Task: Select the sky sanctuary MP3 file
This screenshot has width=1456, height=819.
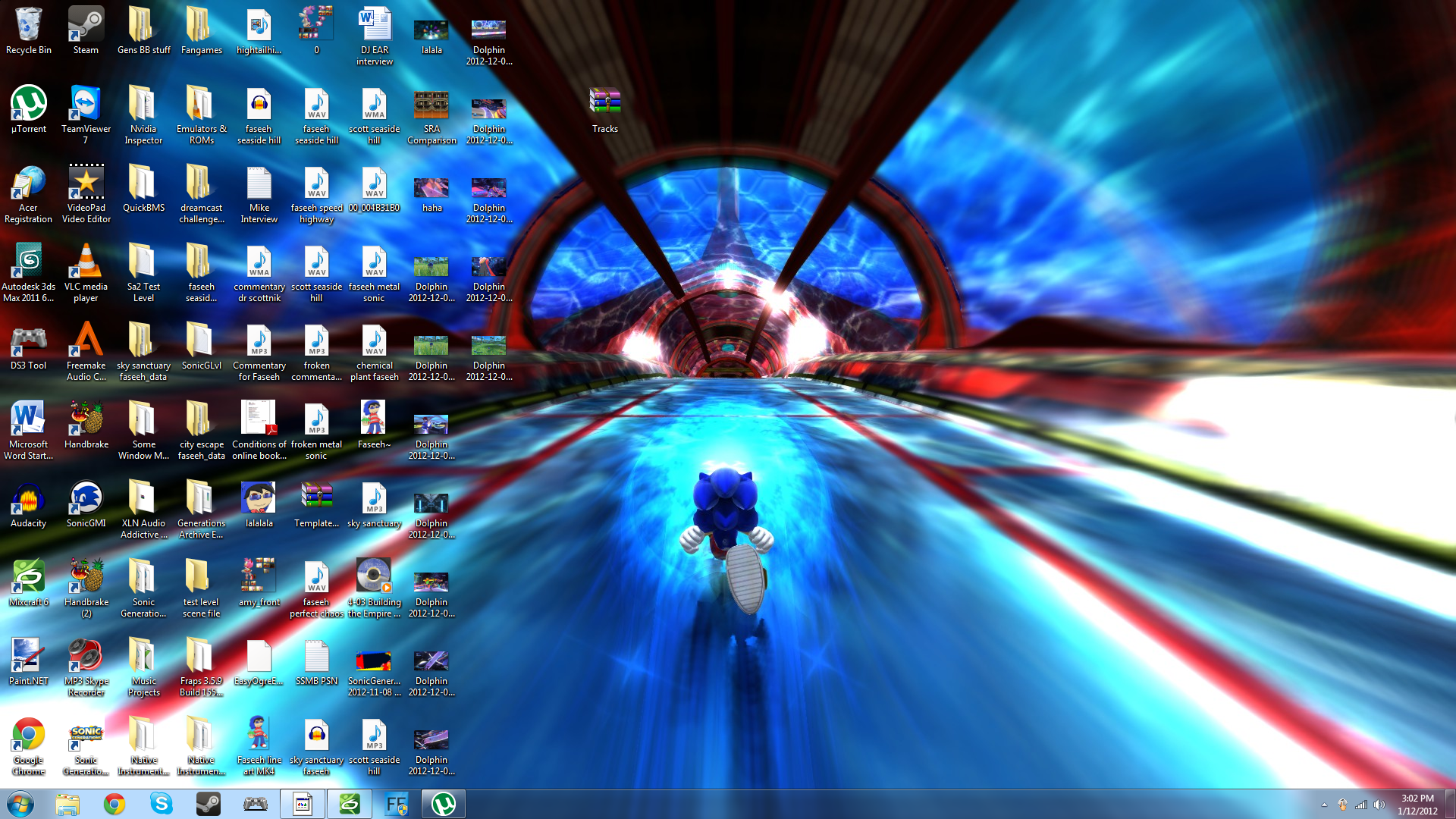Action: 375,504
